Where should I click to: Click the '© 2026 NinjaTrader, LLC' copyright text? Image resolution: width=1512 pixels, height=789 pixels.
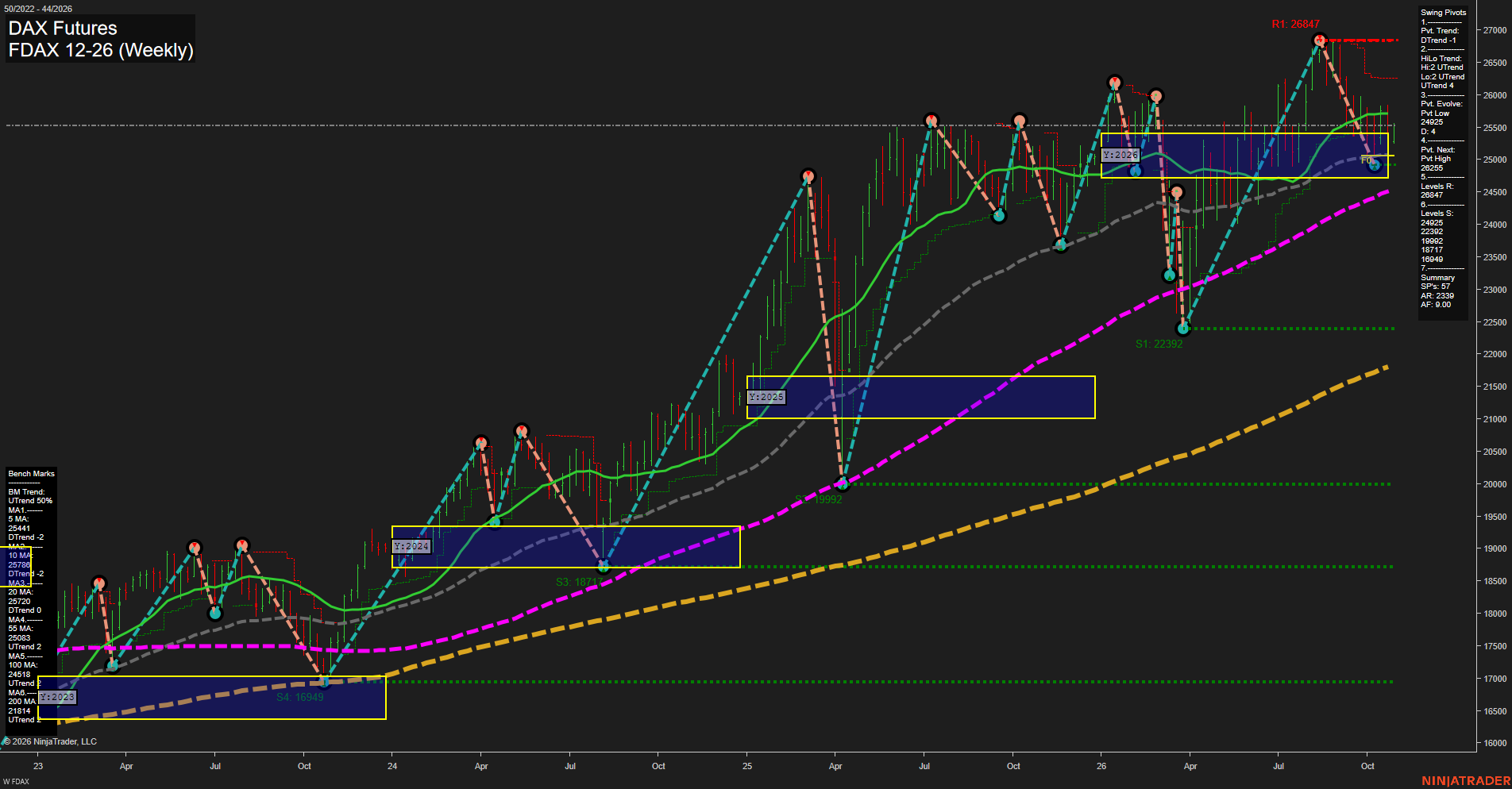(x=50, y=741)
